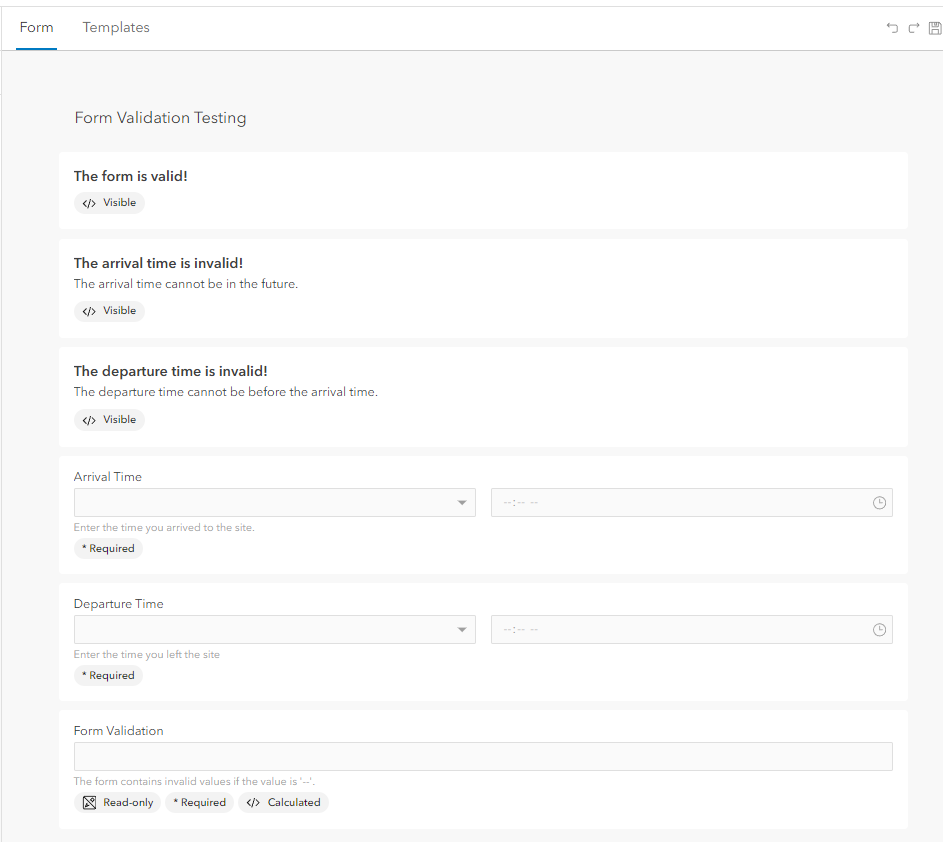943x842 pixels.
Task: Select the Form tab
Action: (37, 28)
